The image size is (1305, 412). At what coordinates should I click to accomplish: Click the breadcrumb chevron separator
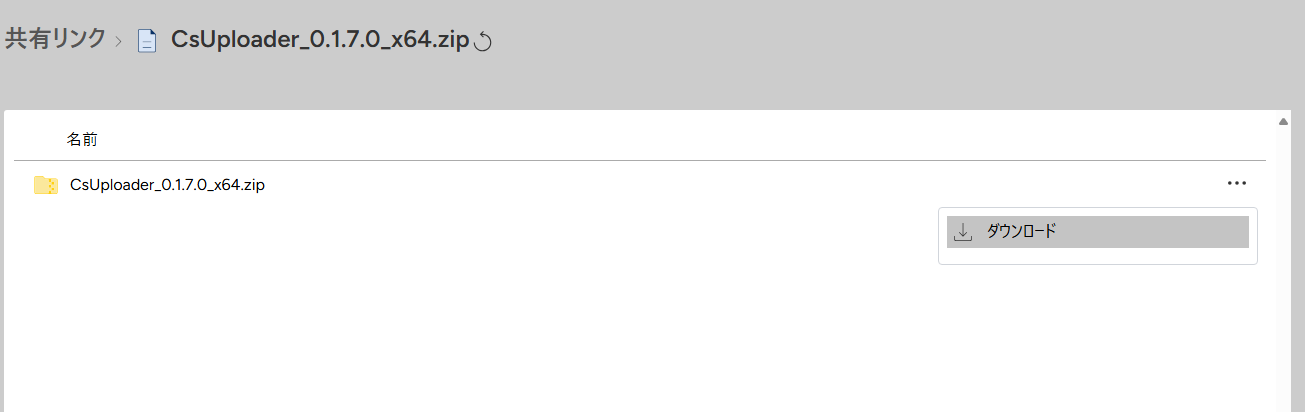click(120, 41)
